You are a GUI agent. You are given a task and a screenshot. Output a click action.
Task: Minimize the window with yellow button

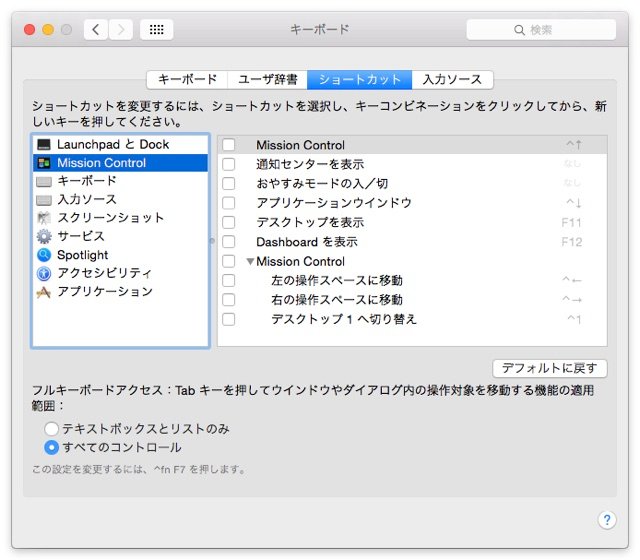48,30
